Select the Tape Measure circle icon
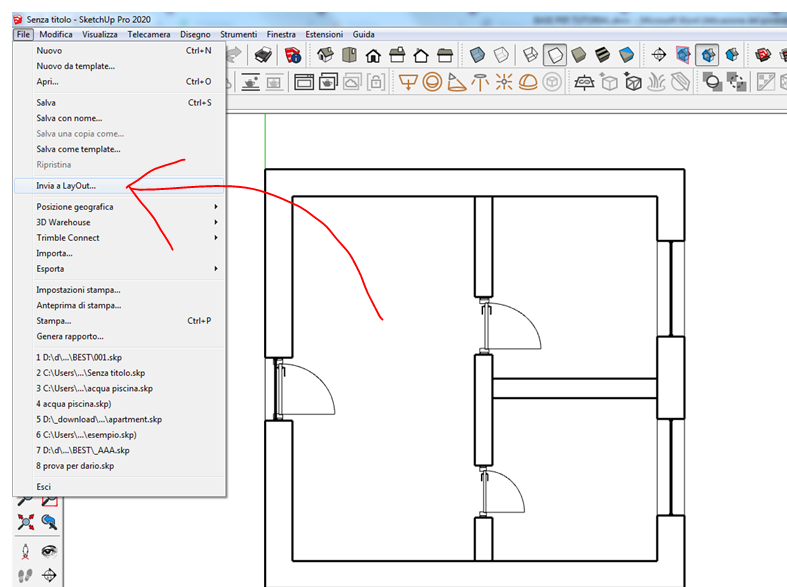The width and height of the screenshot is (787, 587). [432, 83]
